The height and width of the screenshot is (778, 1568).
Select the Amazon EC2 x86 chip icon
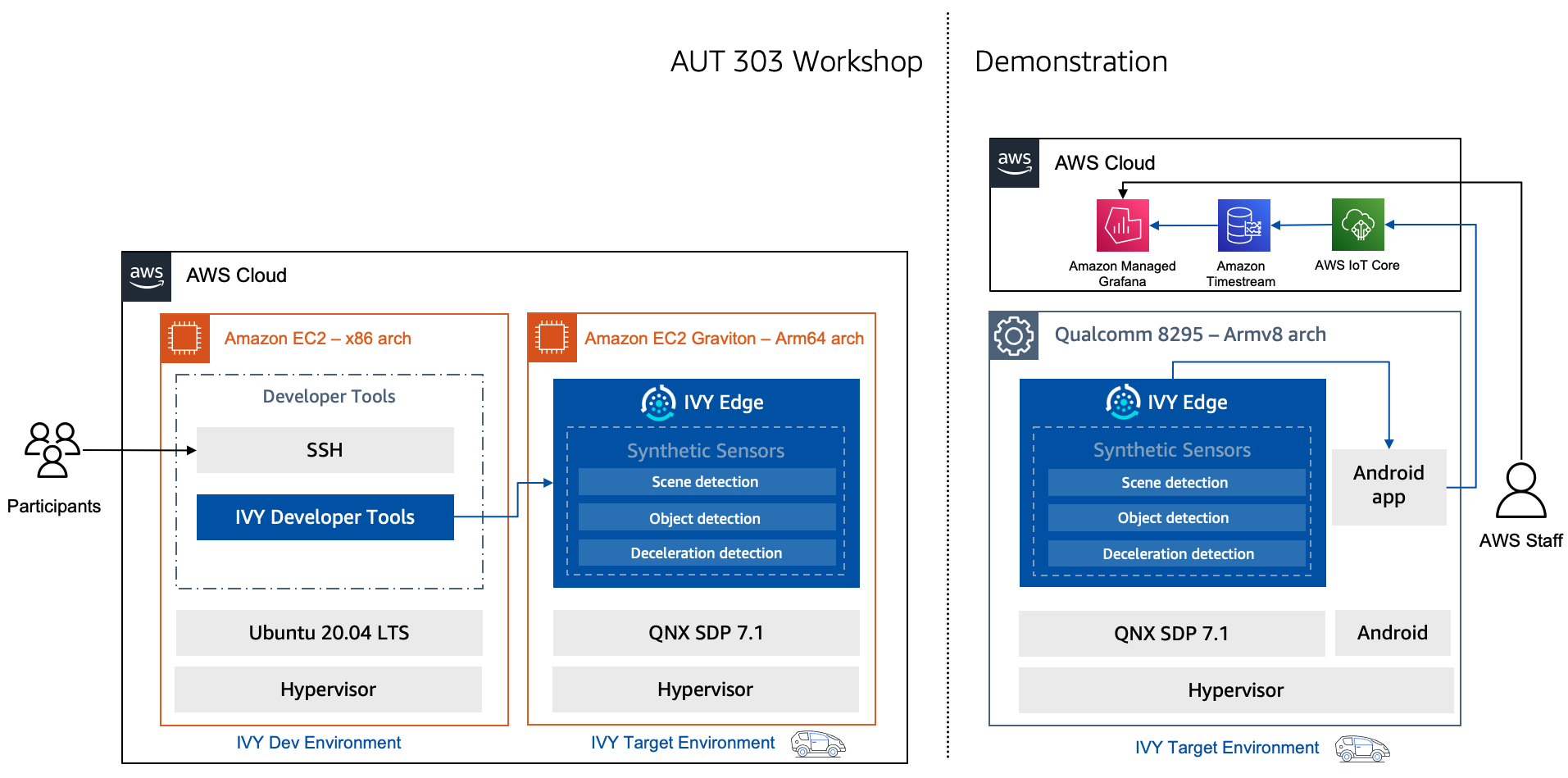coord(184,338)
